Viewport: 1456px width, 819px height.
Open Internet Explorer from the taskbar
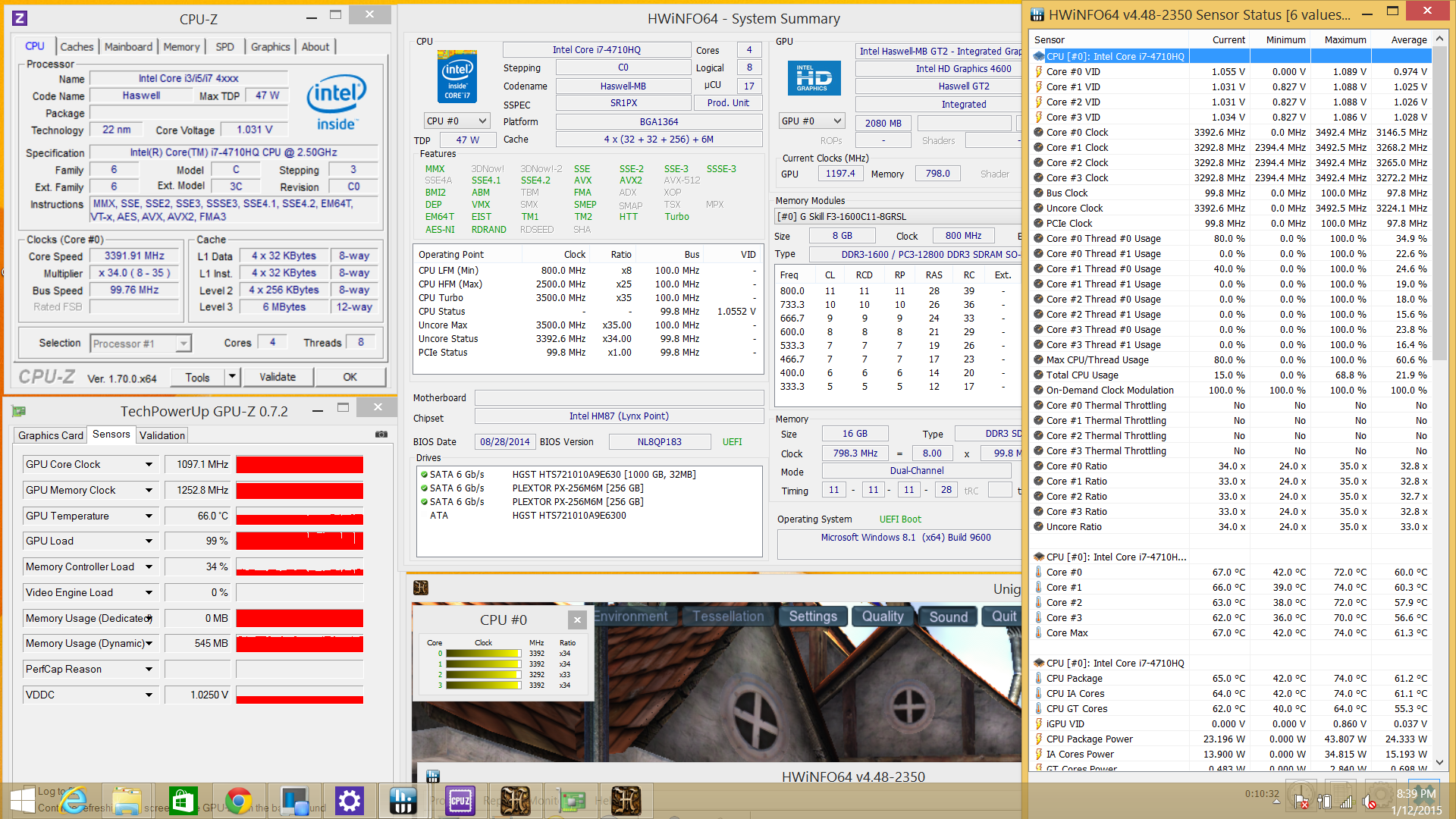(x=73, y=801)
